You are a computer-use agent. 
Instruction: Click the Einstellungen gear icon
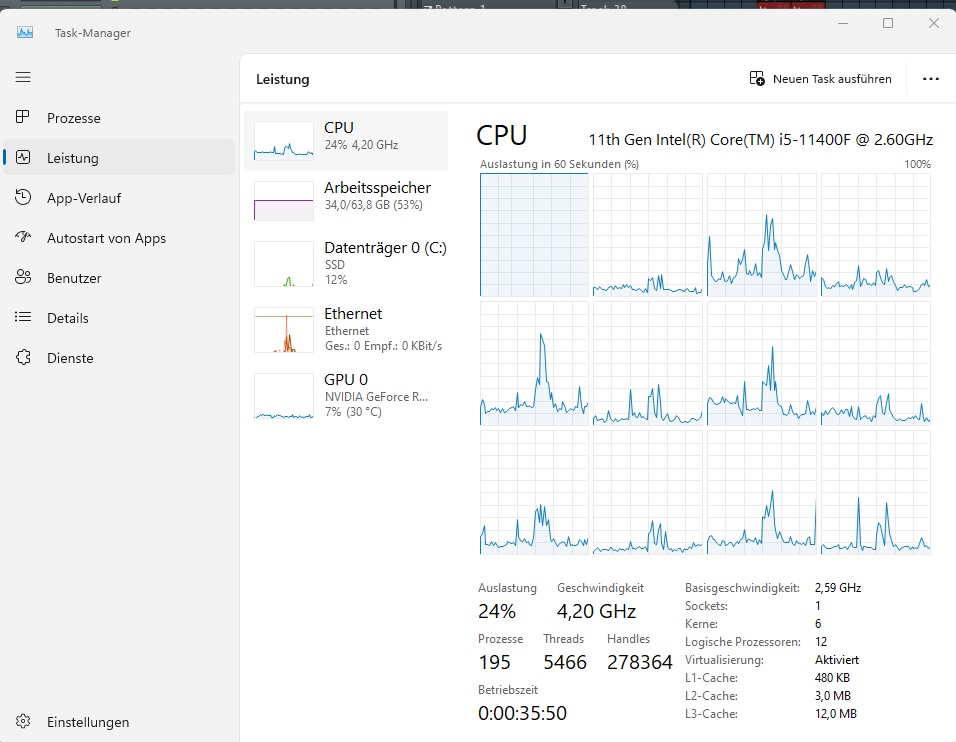[23, 722]
